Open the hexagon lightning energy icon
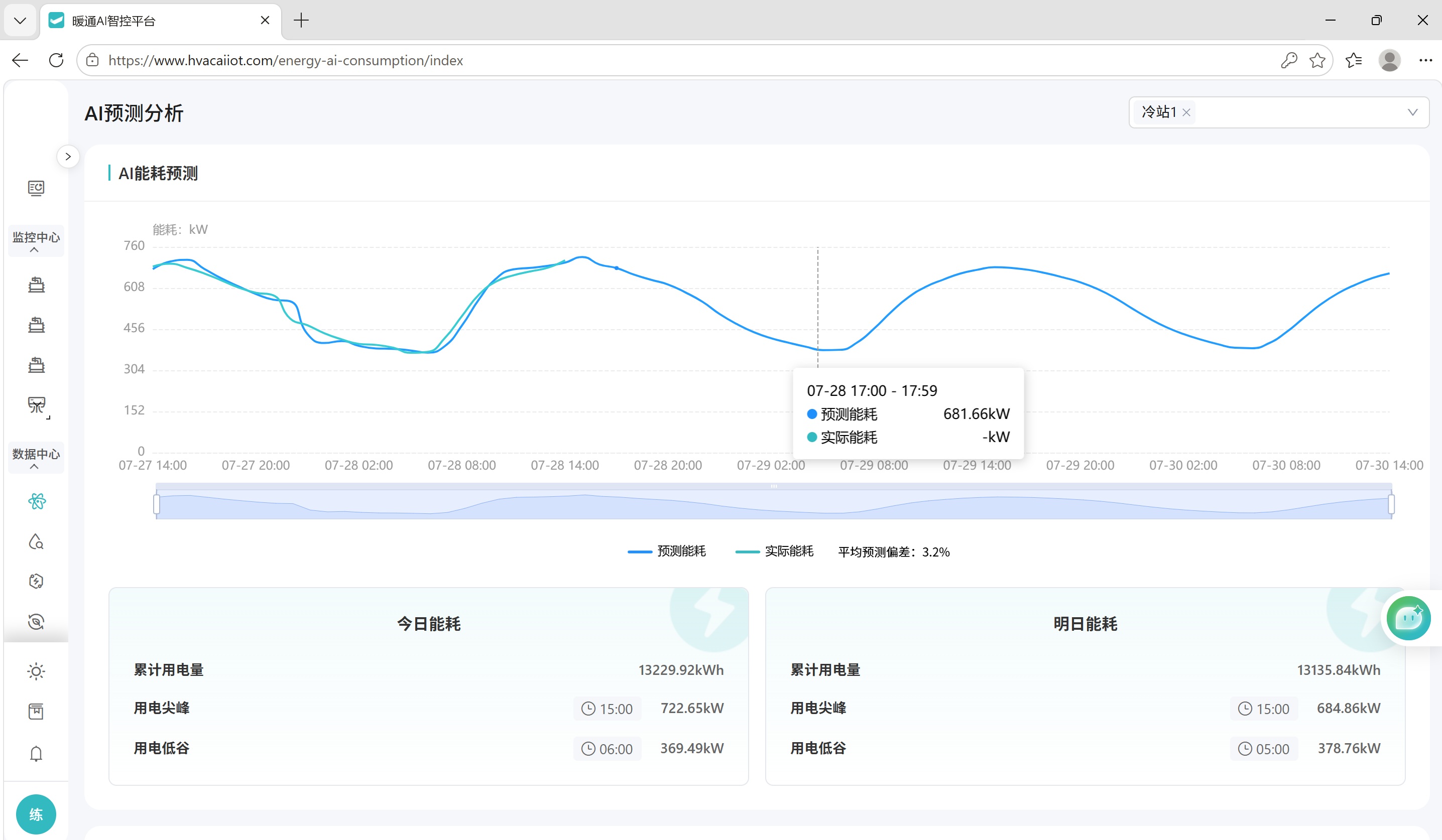The width and height of the screenshot is (1442, 840). (x=36, y=581)
